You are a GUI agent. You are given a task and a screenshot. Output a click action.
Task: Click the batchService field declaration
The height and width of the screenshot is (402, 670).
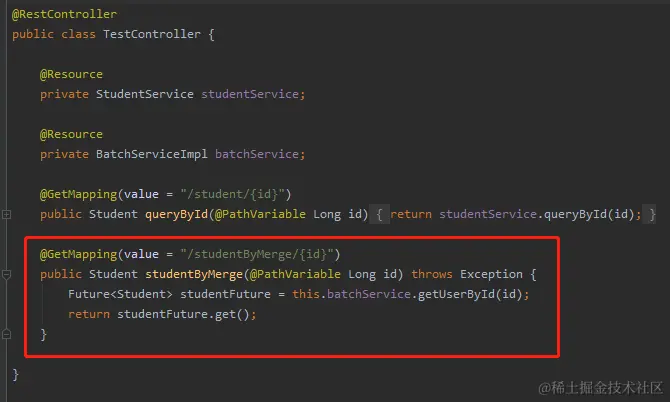(x=257, y=154)
